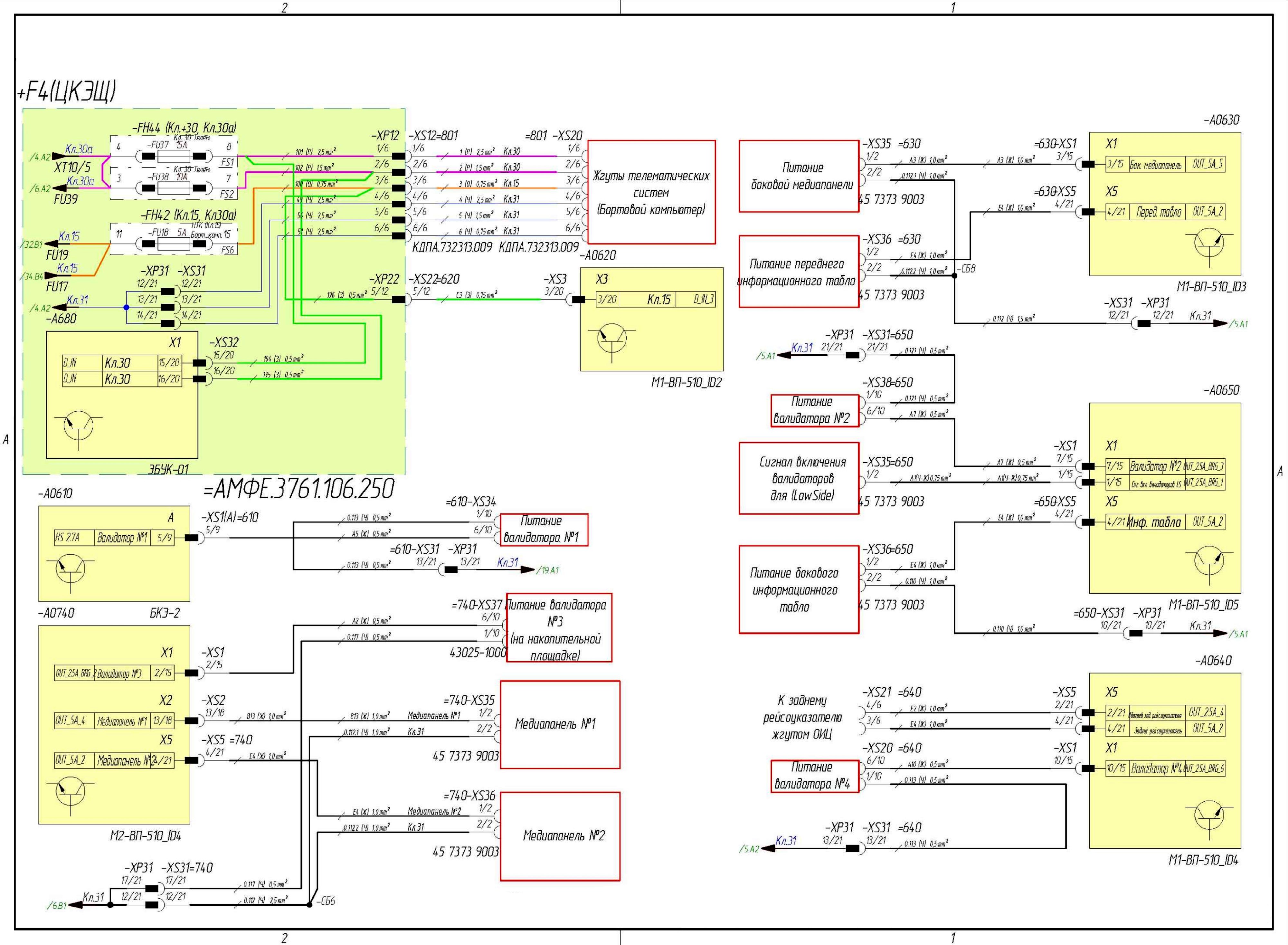
Task: Click the -FH44 (Кл.+30, Кл30а) label
Action: [184, 128]
